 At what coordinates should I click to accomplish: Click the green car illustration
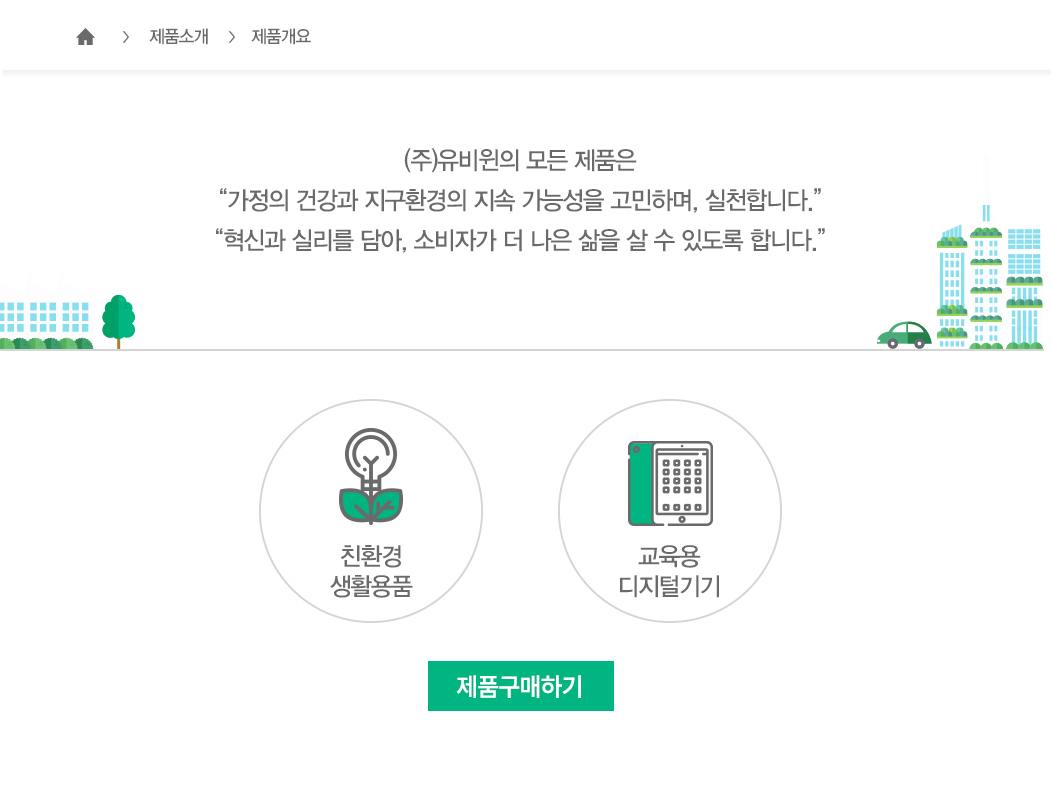(x=904, y=335)
